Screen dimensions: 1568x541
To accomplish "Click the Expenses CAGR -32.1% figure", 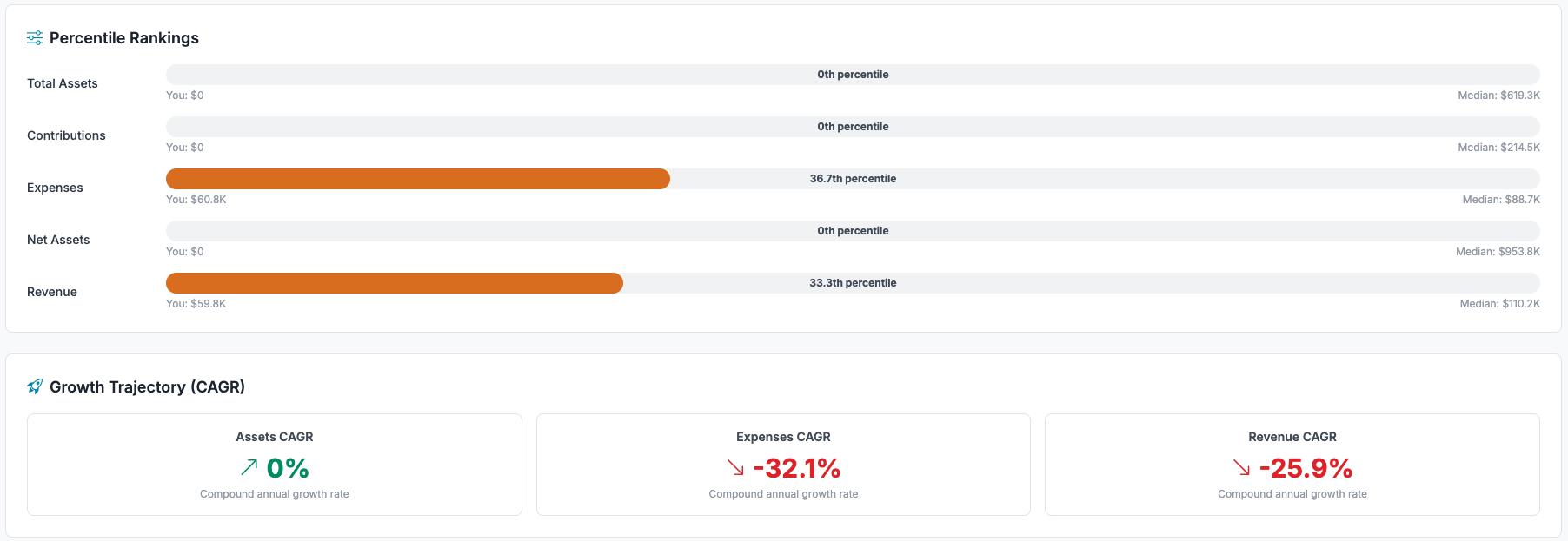I will pos(797,468).
